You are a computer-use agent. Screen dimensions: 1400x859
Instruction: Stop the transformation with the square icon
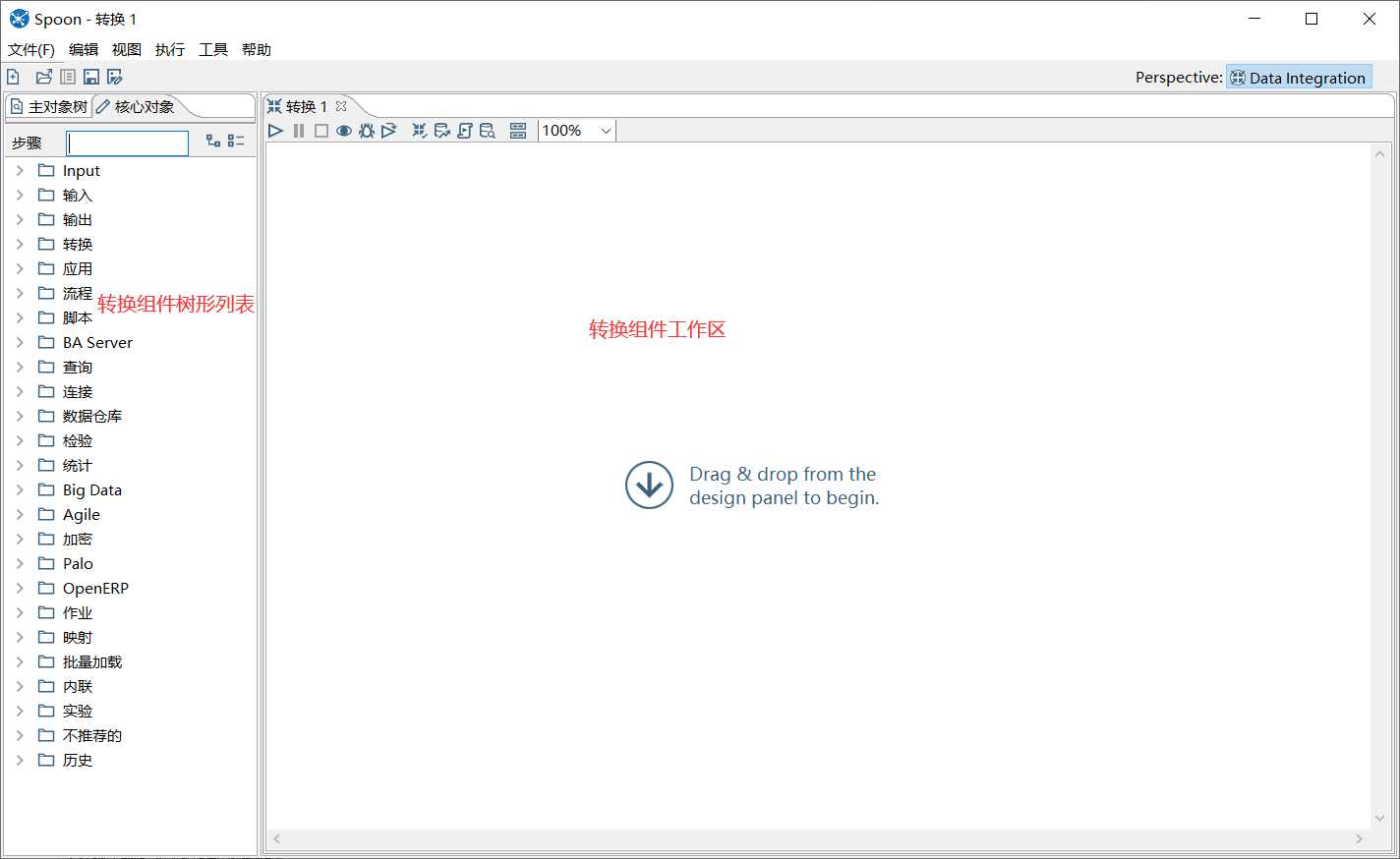pos(321,131)
